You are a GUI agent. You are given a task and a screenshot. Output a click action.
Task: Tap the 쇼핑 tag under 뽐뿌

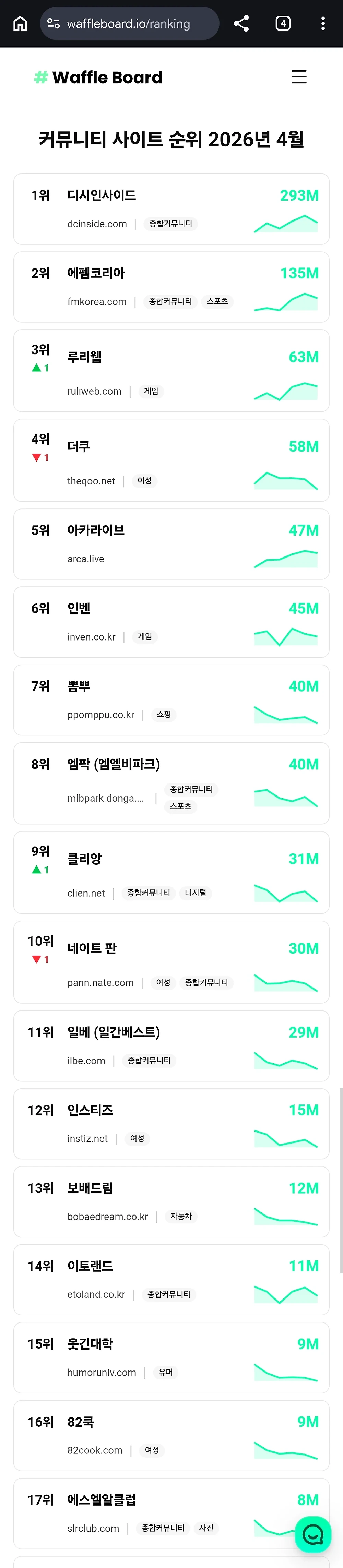[x=164, y=715]
